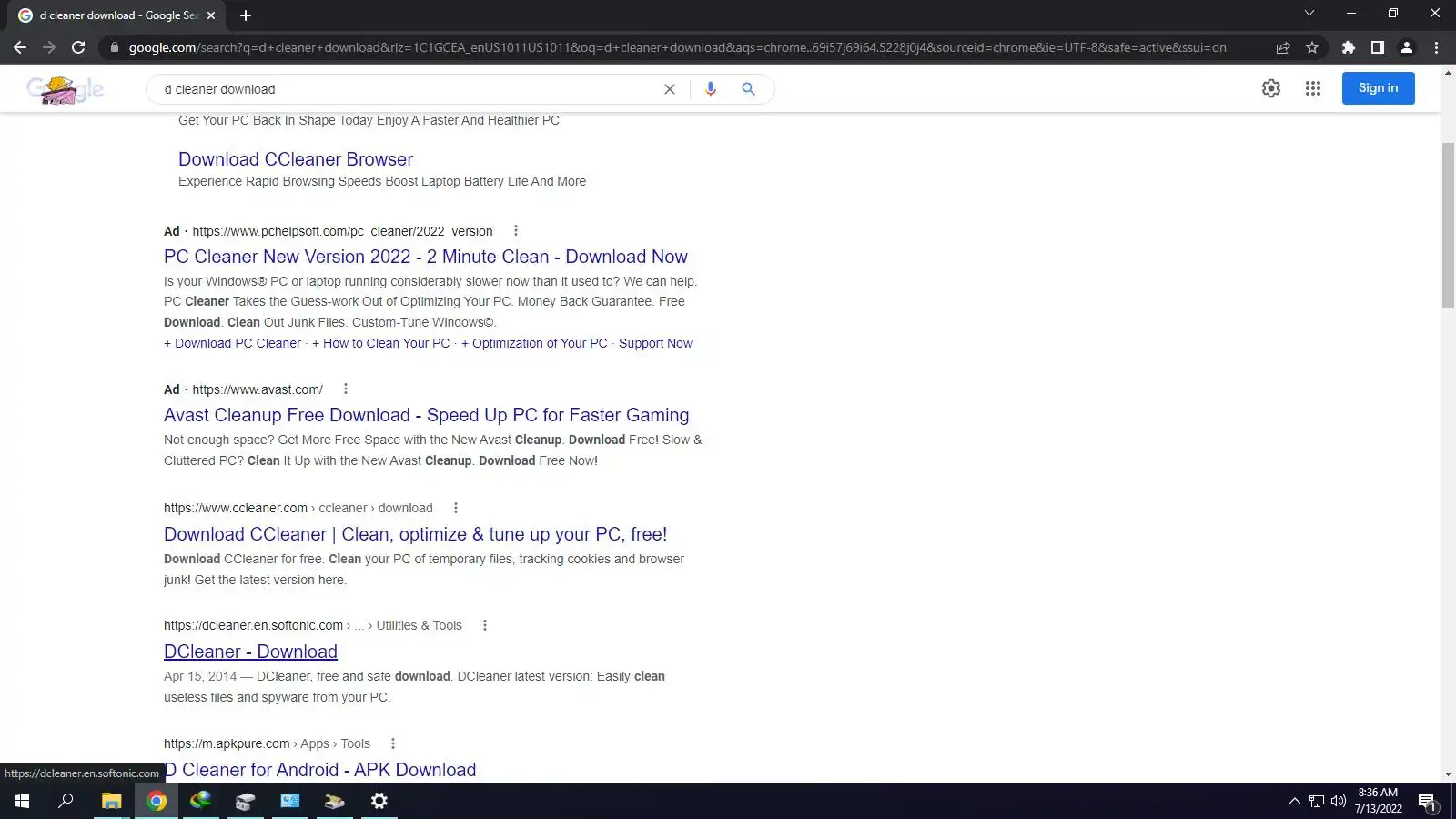This screenshot has width=1456, height=819.
Task: Open the ccleaner.com result's three-dot menu
Action: coord(456,508)
